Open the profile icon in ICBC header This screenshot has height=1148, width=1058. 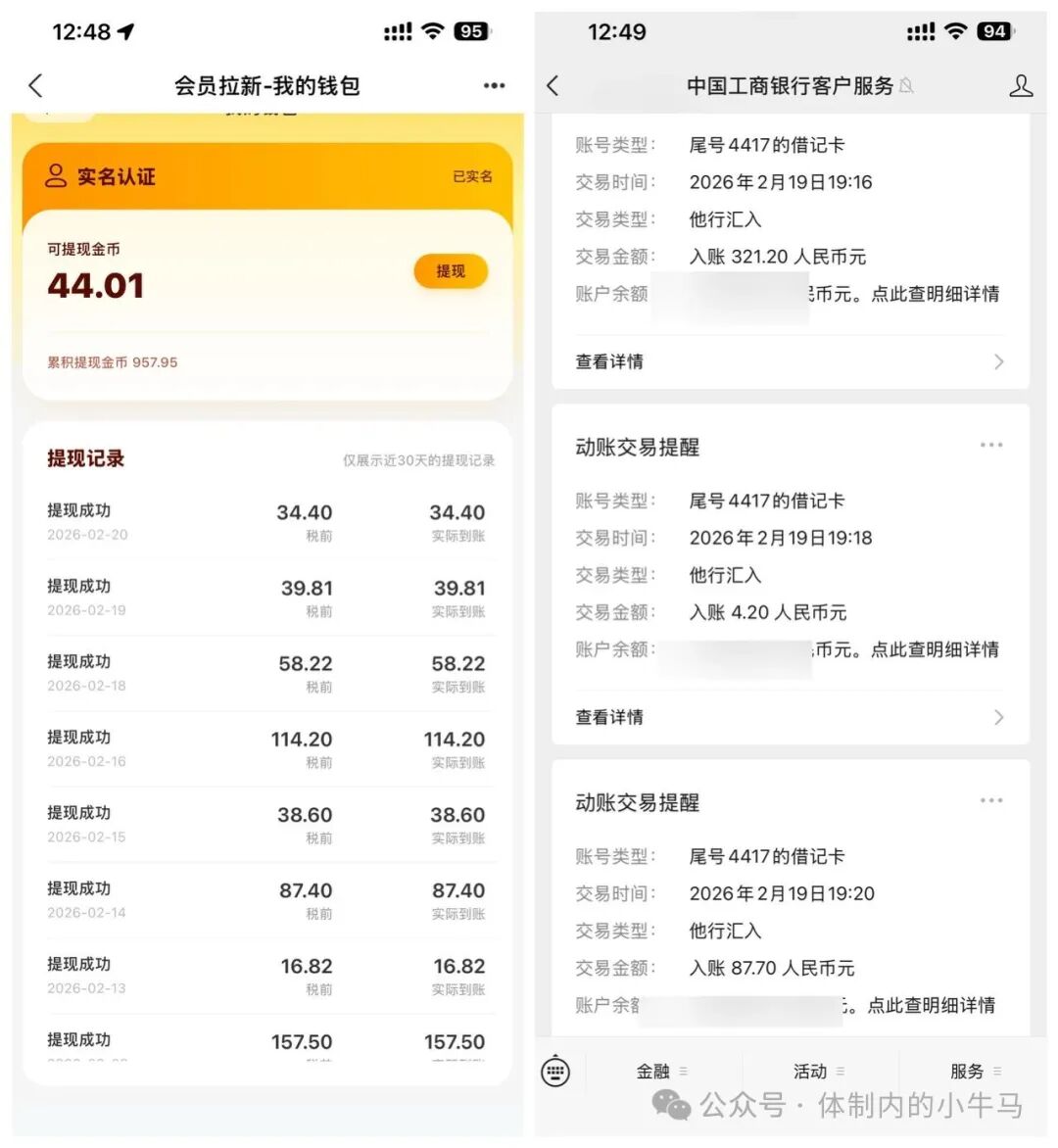(x=1021, y=85)
